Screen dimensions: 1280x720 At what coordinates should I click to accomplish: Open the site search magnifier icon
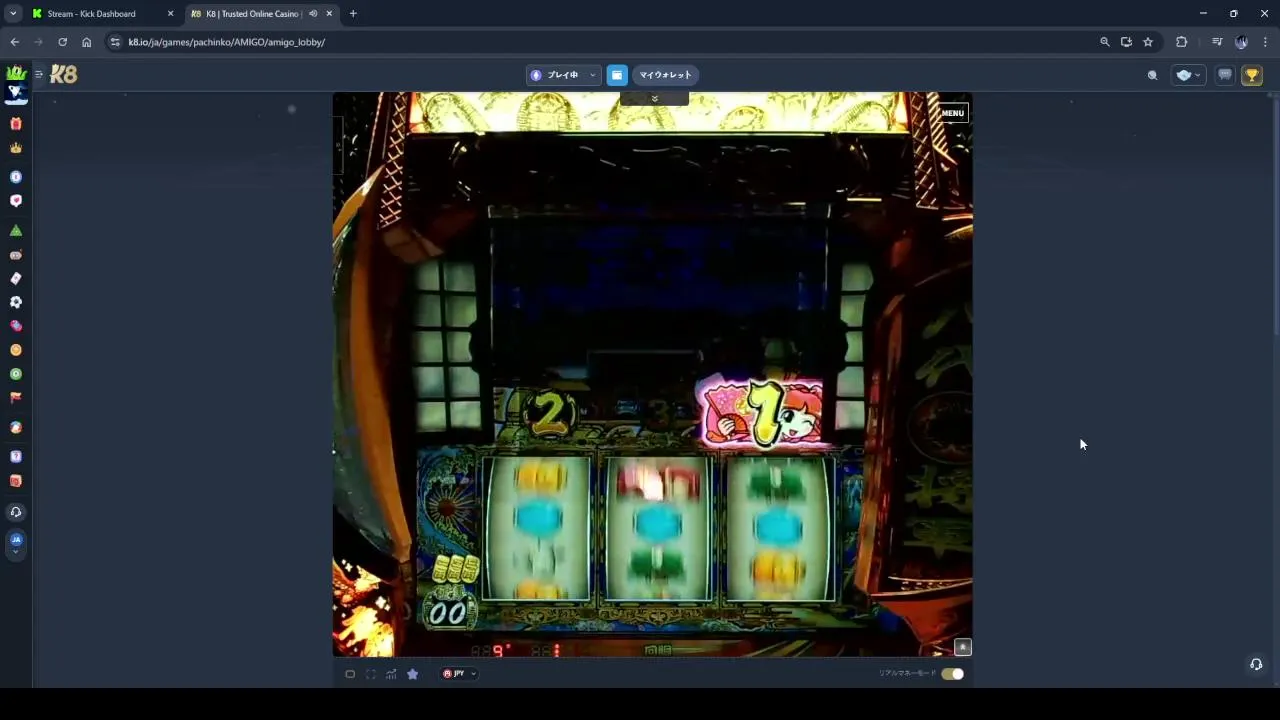1152,75
